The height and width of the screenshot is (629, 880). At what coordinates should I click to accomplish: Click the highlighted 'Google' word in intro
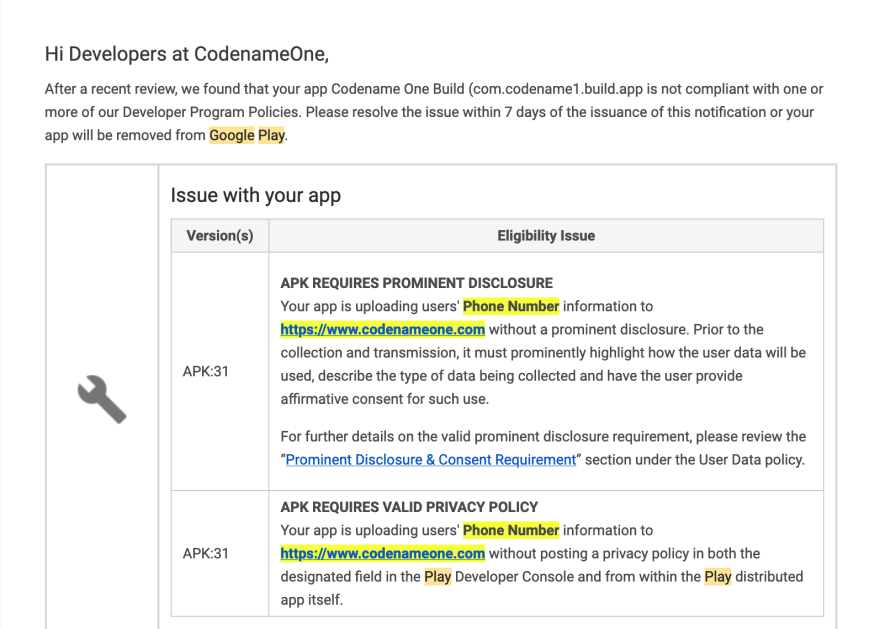pyautogui.click(x=232, y=135)
